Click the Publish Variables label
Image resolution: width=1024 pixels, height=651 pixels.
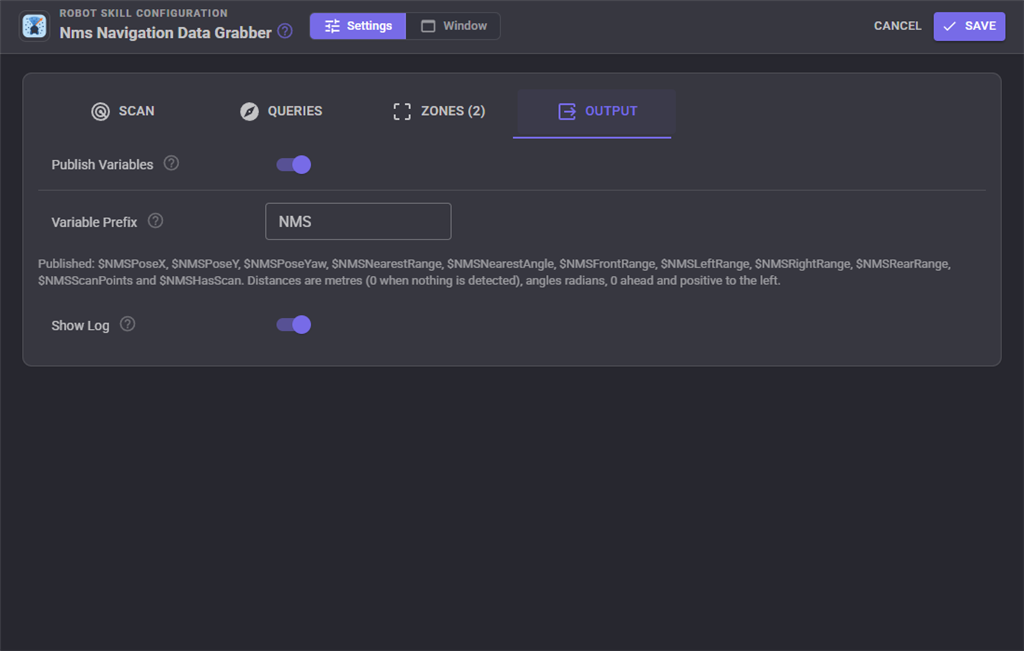pyautogui.click(x=103, y=165)
